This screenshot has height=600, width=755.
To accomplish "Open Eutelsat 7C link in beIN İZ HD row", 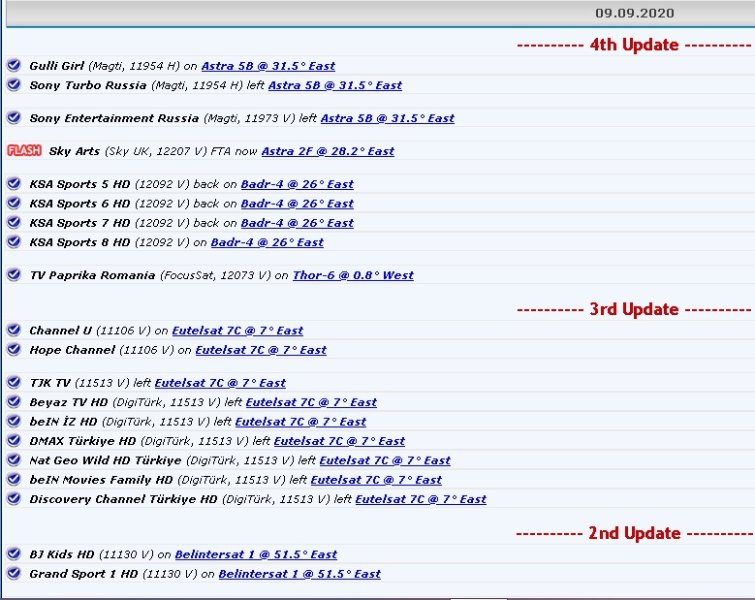I will point(301,422).
